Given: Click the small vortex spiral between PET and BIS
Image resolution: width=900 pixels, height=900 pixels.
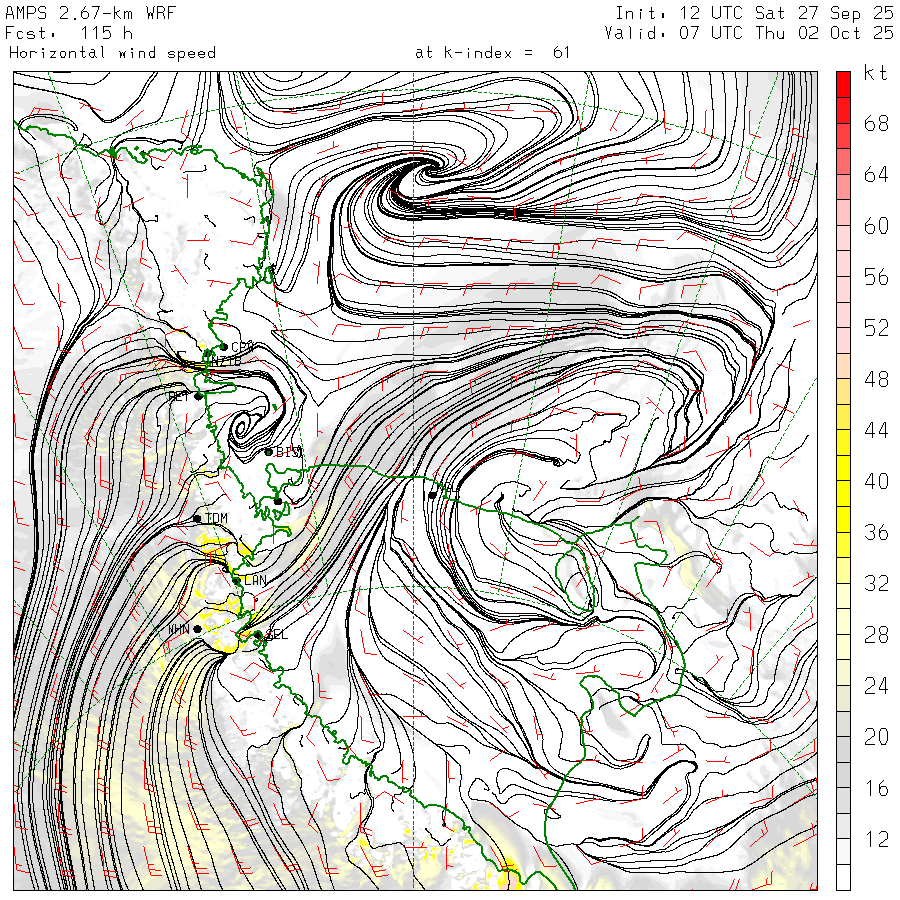Looking at the screenshot, I should coord(241,426).
